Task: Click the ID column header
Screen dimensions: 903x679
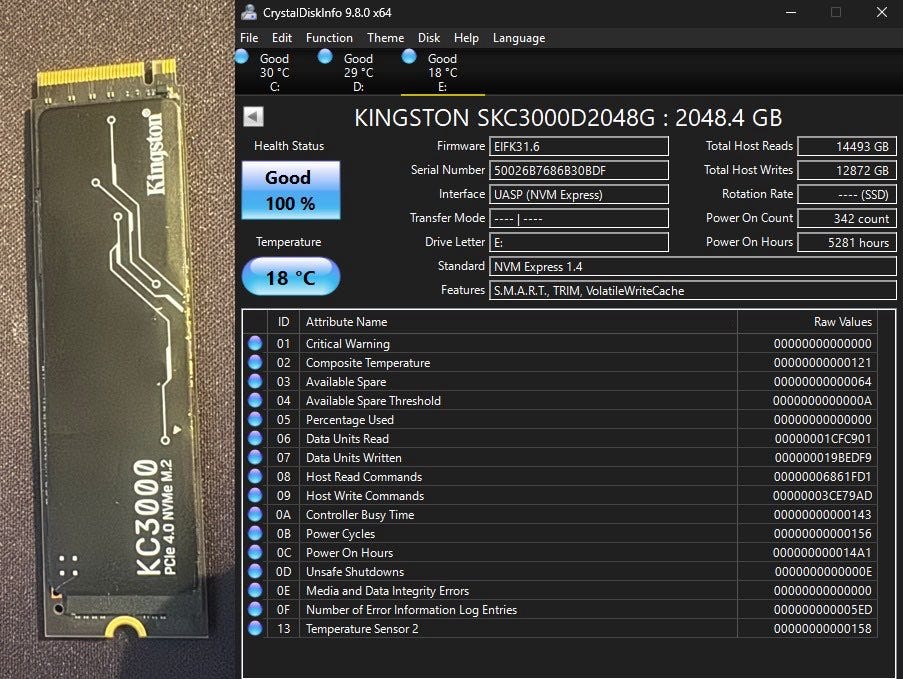Action: [x=283, y=322]
